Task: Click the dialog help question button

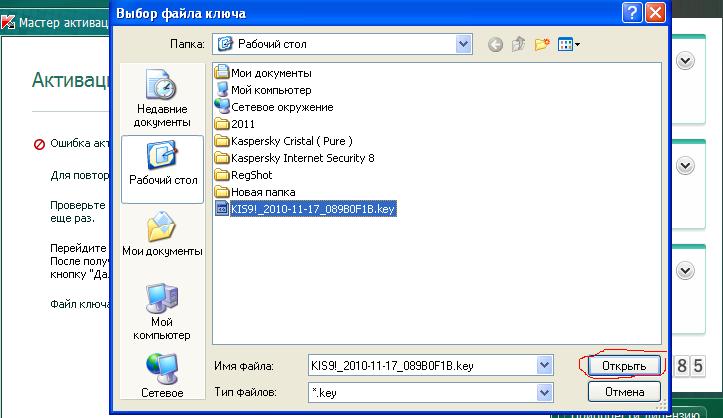Action: [632, 12]
